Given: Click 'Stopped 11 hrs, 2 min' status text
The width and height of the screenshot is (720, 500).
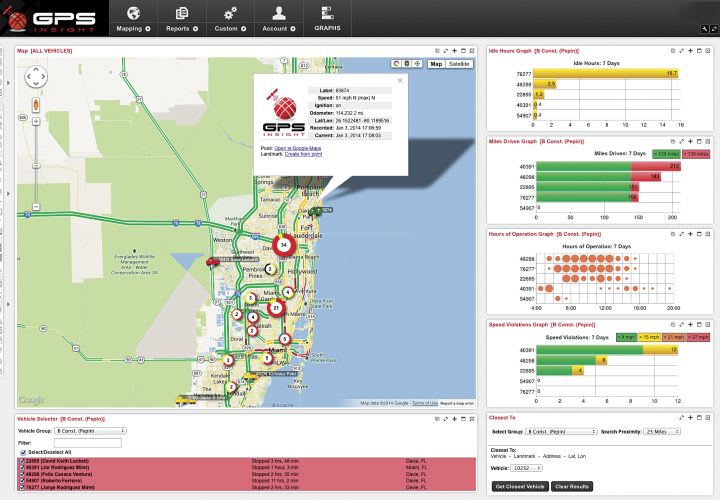Looking at the screenshot, I should (x=275, y=481).
